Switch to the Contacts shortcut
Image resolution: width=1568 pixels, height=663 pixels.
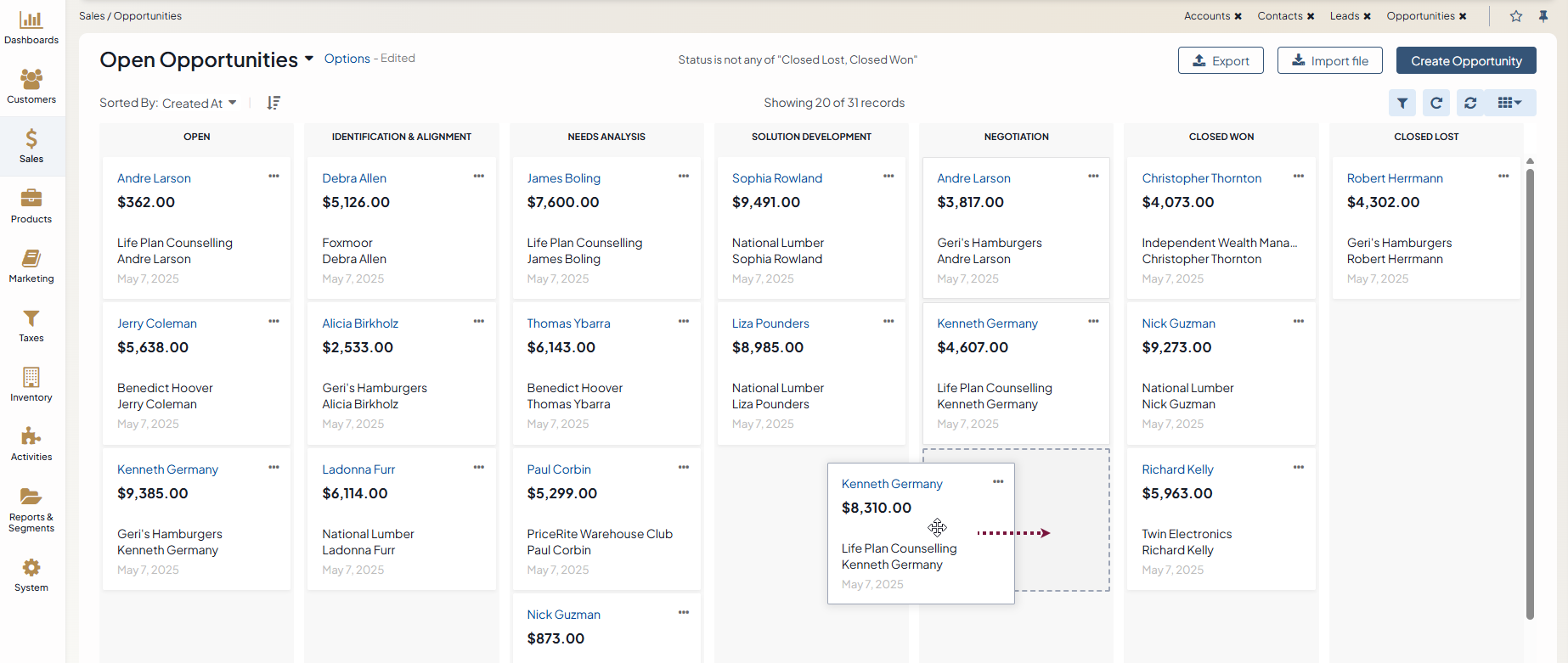(x=1279, y=16)
